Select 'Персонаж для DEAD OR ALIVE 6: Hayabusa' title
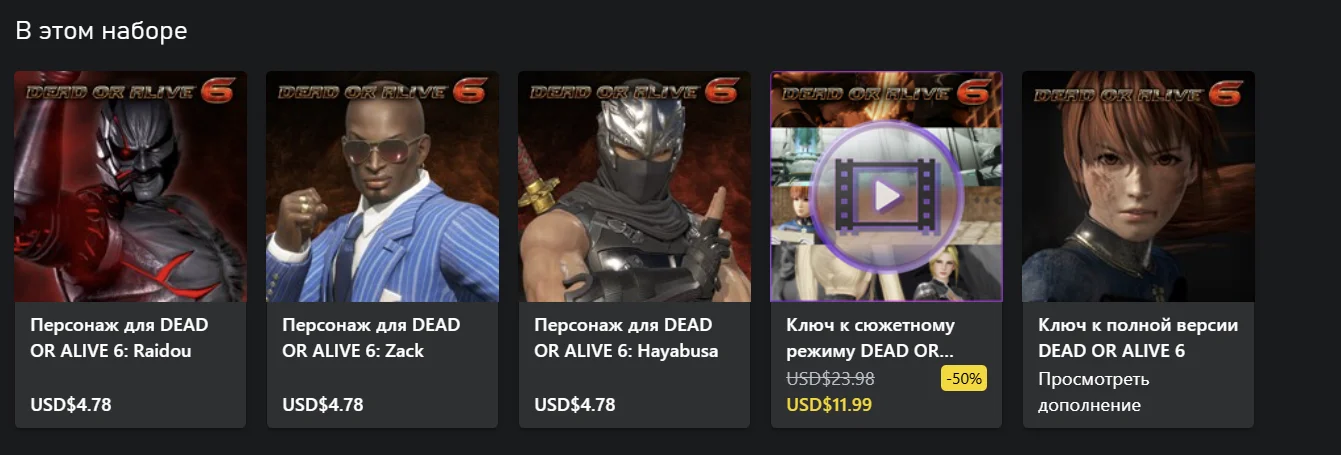This screenshot has width=1341, height=455. pos(626,338)
